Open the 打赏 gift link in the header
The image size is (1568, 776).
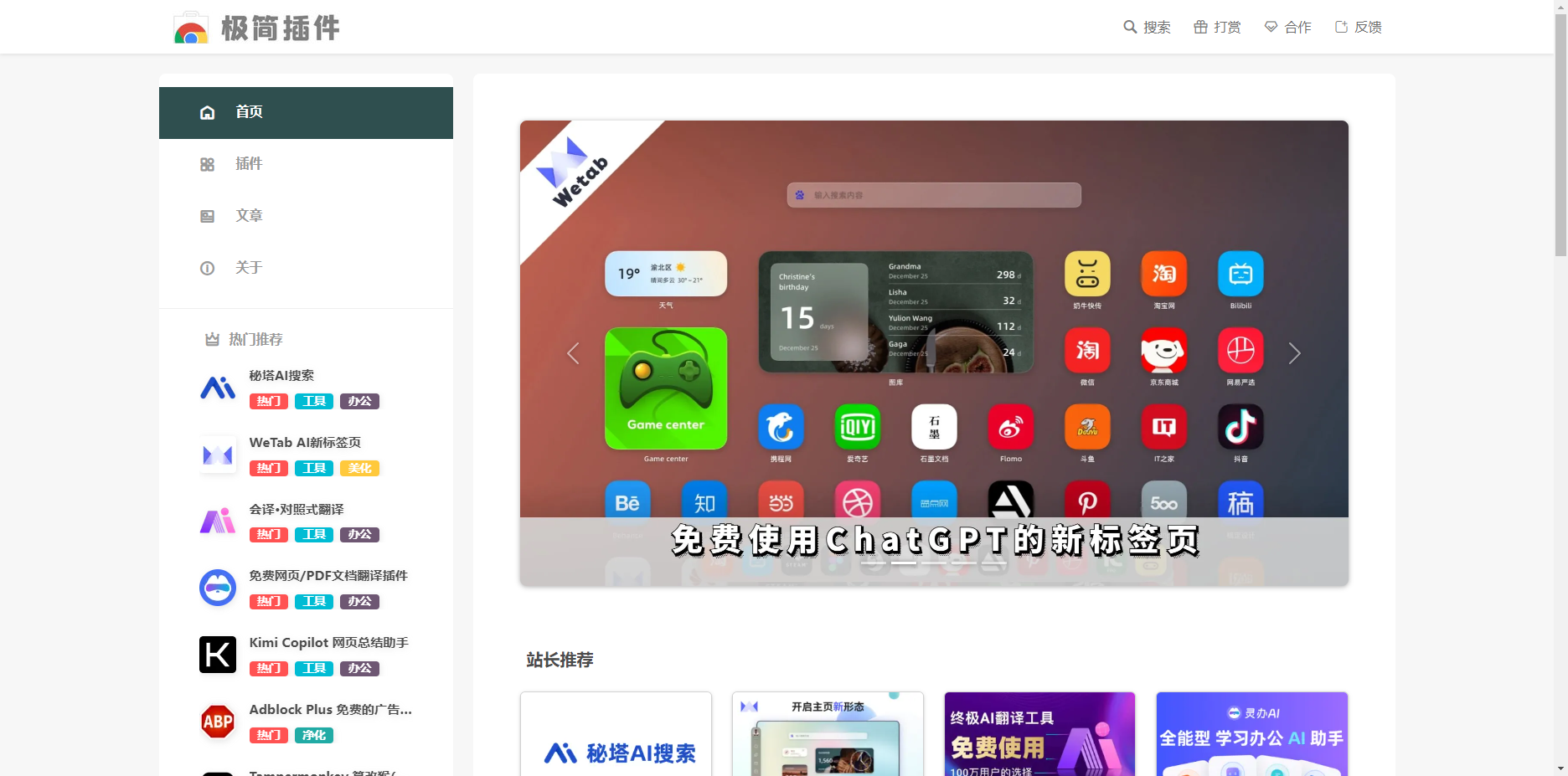point(1217,27)
